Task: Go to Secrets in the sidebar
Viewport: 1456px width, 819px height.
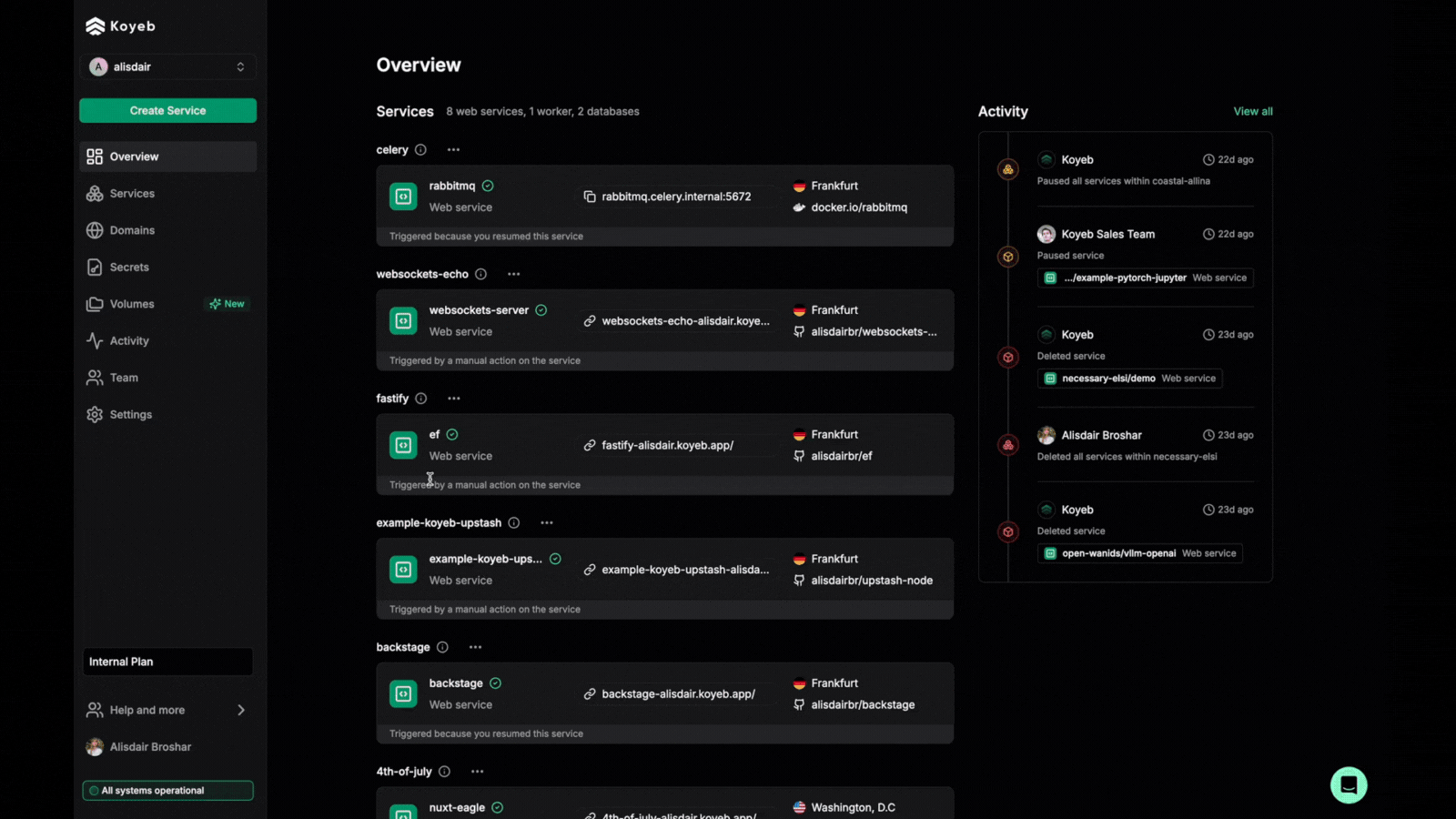Action: tap(129, 268)
